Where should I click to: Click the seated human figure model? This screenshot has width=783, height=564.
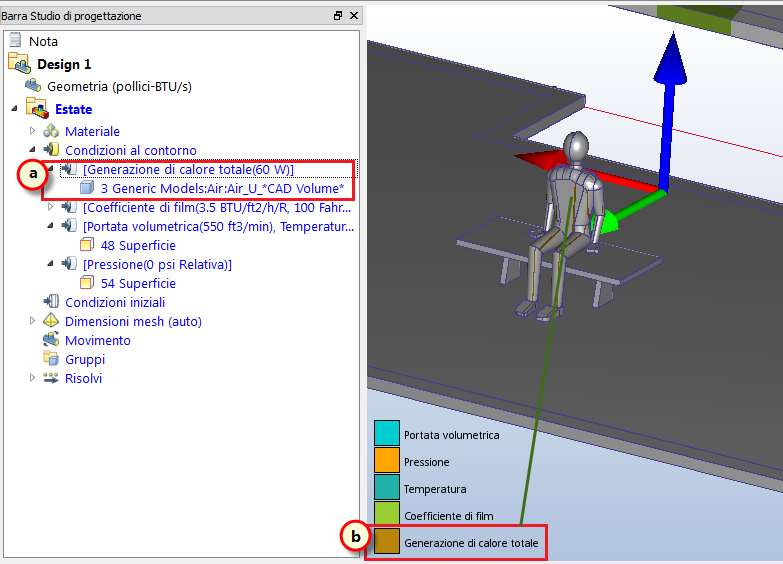[562, 225]
